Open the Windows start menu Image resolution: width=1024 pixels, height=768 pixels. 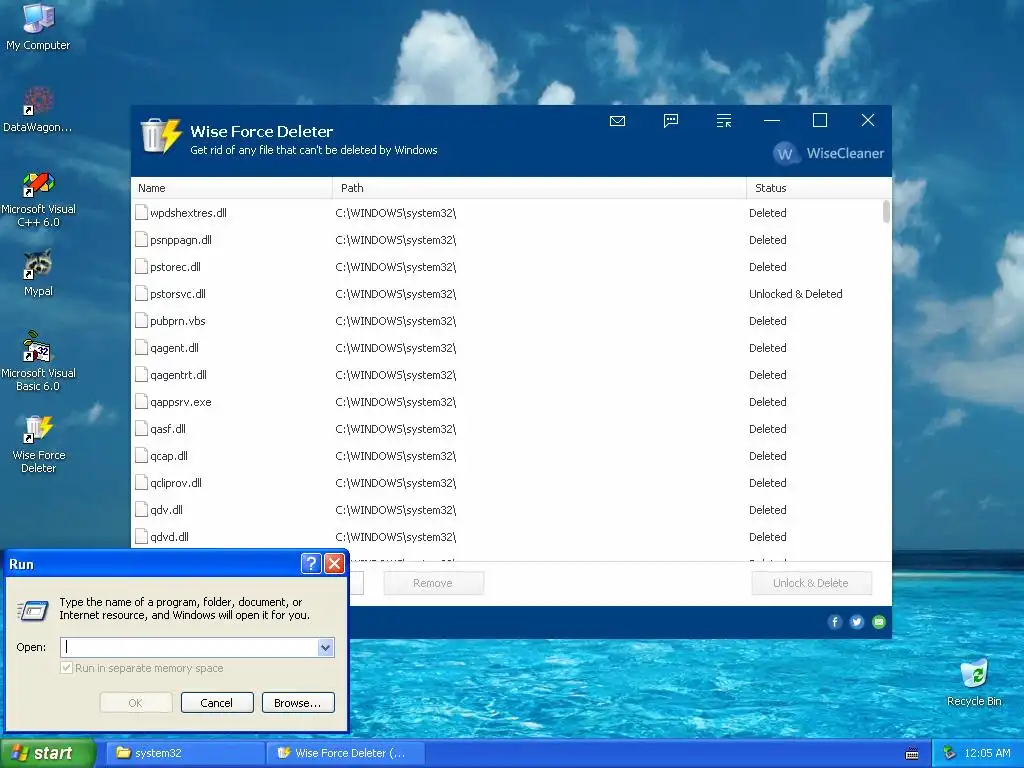click(x=47, y=753)
